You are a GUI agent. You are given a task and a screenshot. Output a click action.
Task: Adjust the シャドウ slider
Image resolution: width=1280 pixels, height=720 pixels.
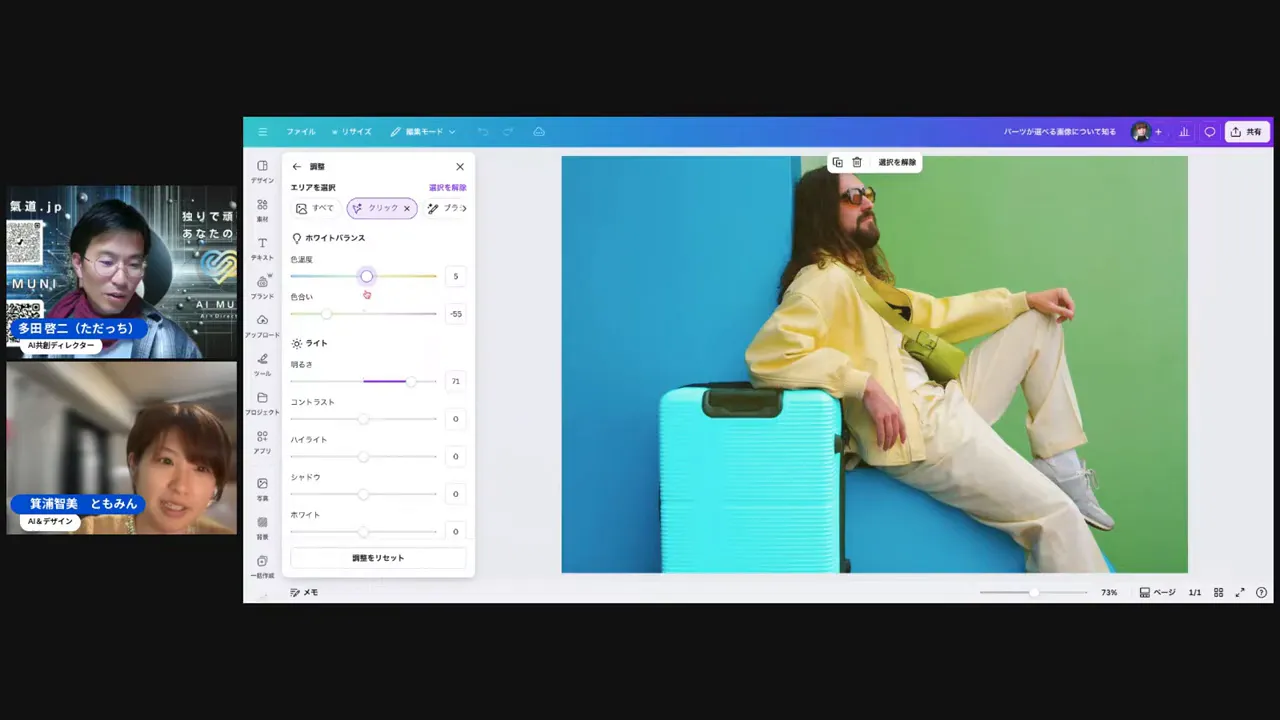[x=364, y=494]
